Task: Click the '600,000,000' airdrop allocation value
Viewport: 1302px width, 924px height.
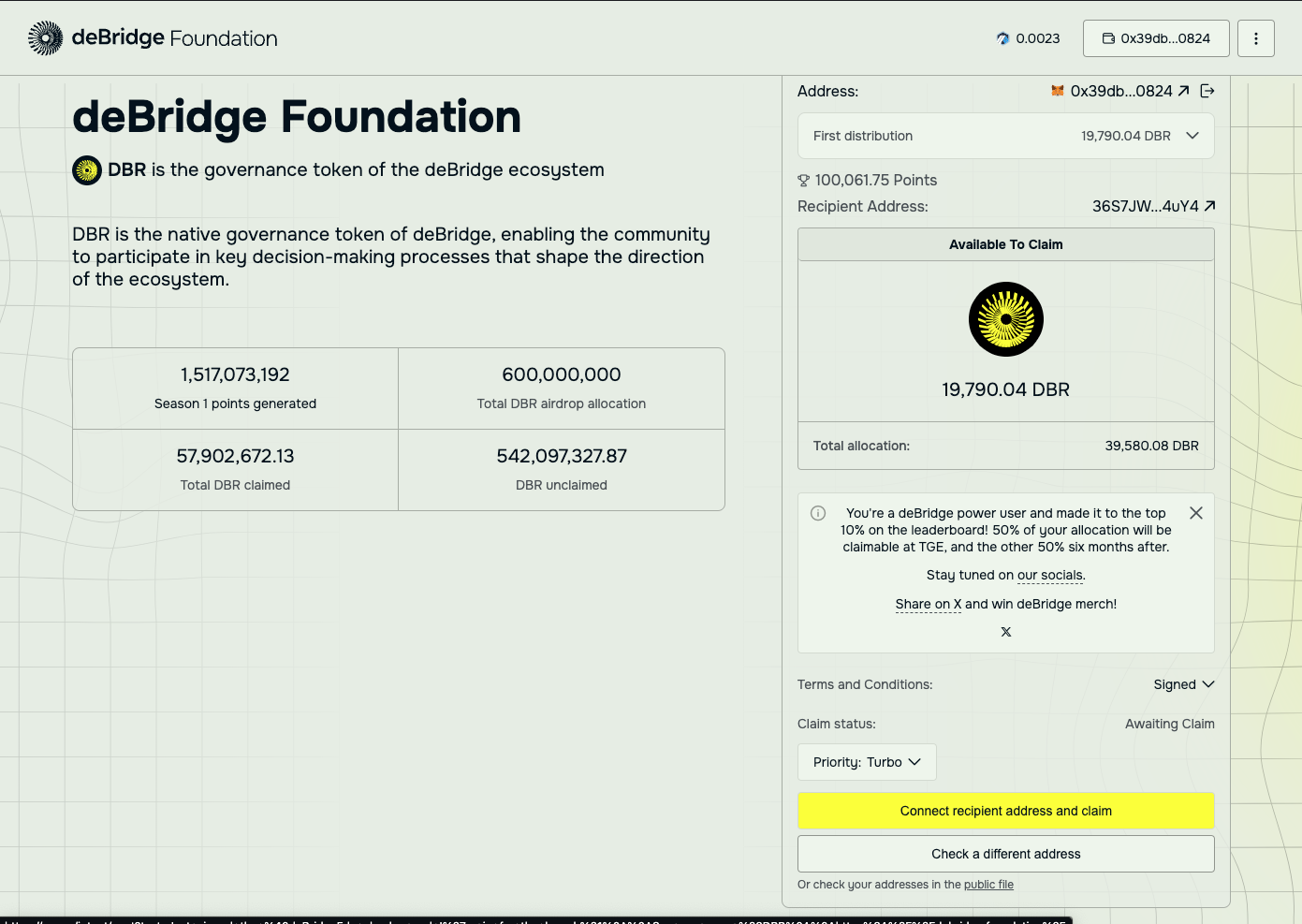Action: pos(562,374)
